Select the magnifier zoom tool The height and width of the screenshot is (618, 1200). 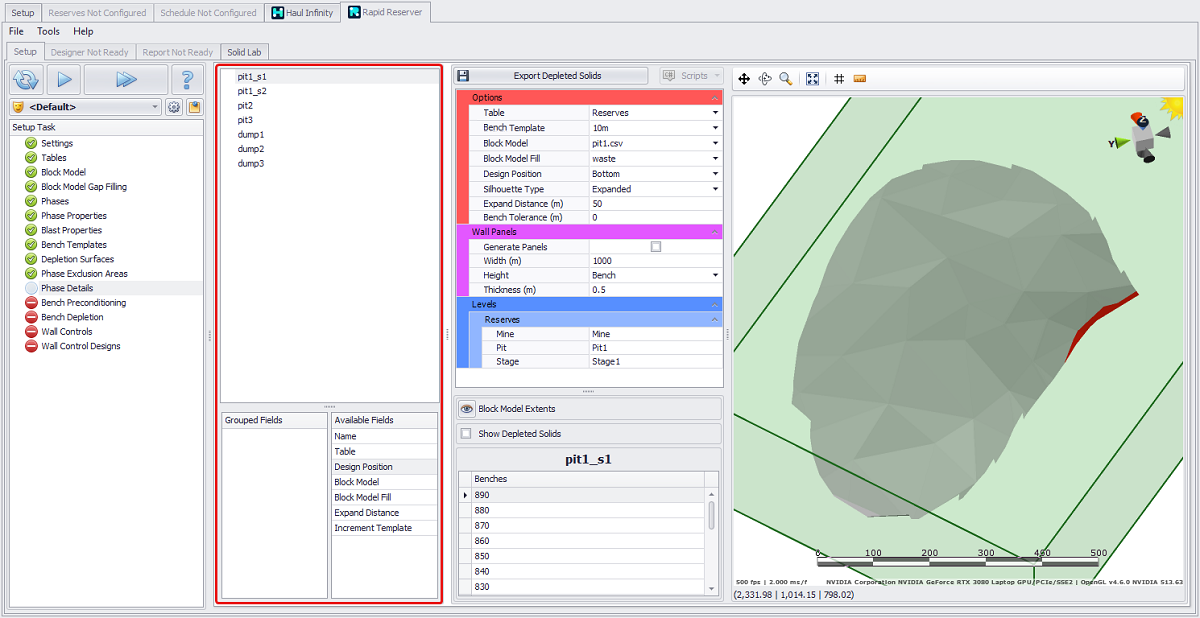(x=786, y=79)
